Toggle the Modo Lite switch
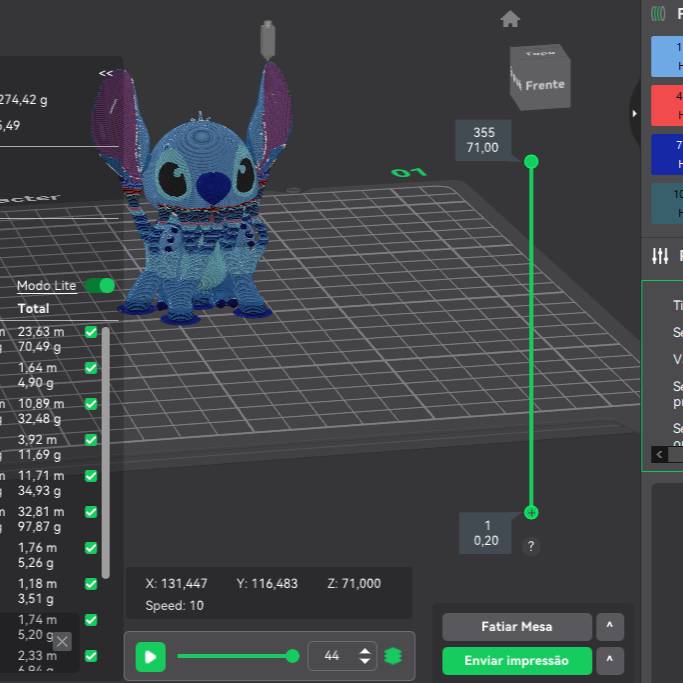Screen dimensions: 683x683 point(100,286)
